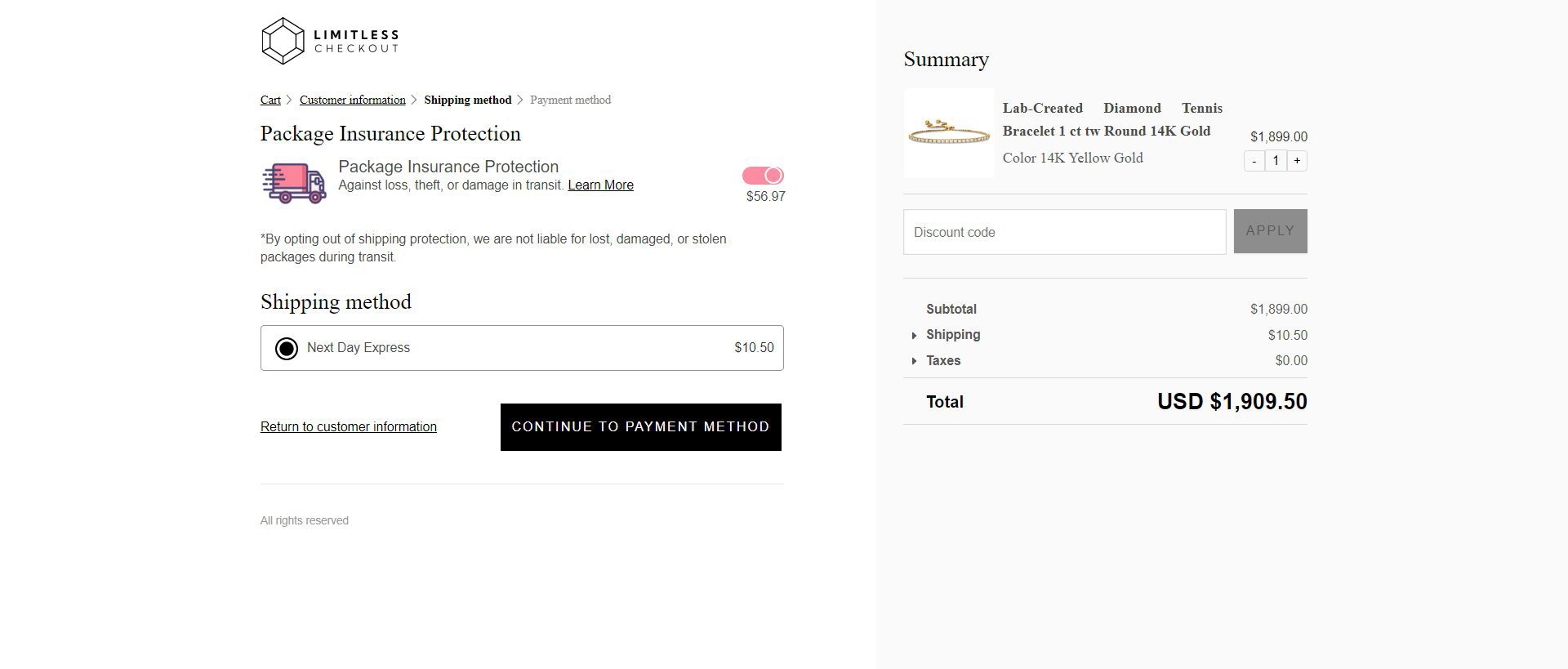Increase bracelet quantity with plus button

tap(1297, 161)
